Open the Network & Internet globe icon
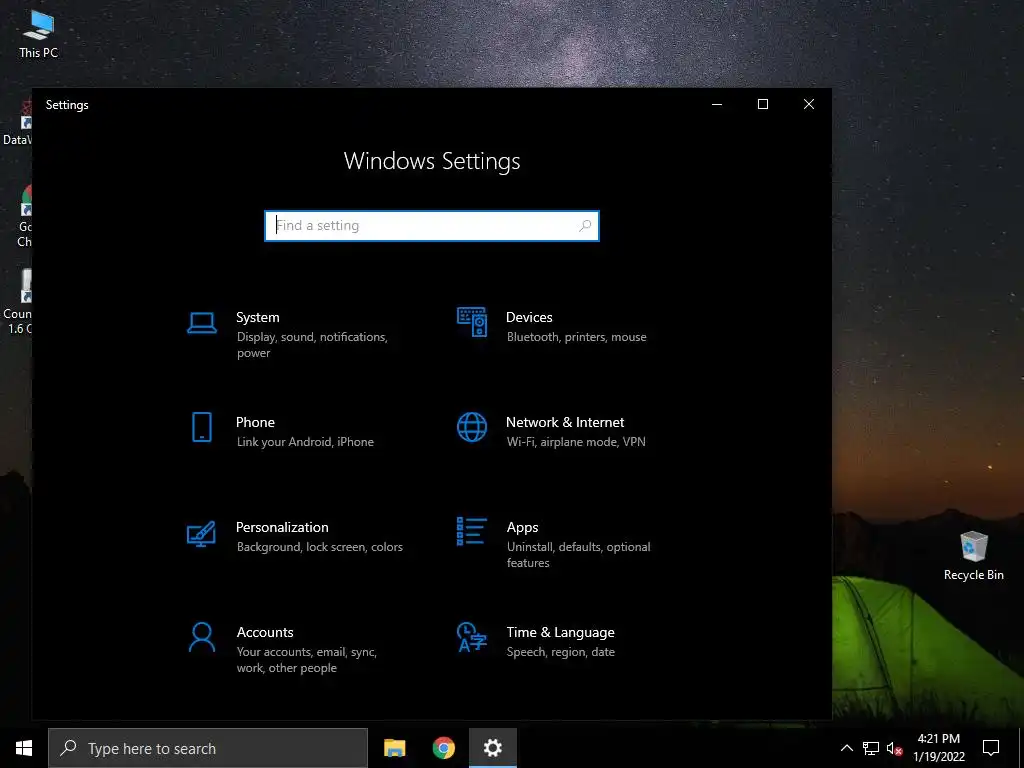Viewport: 1024px width, 768px height. 472,427
